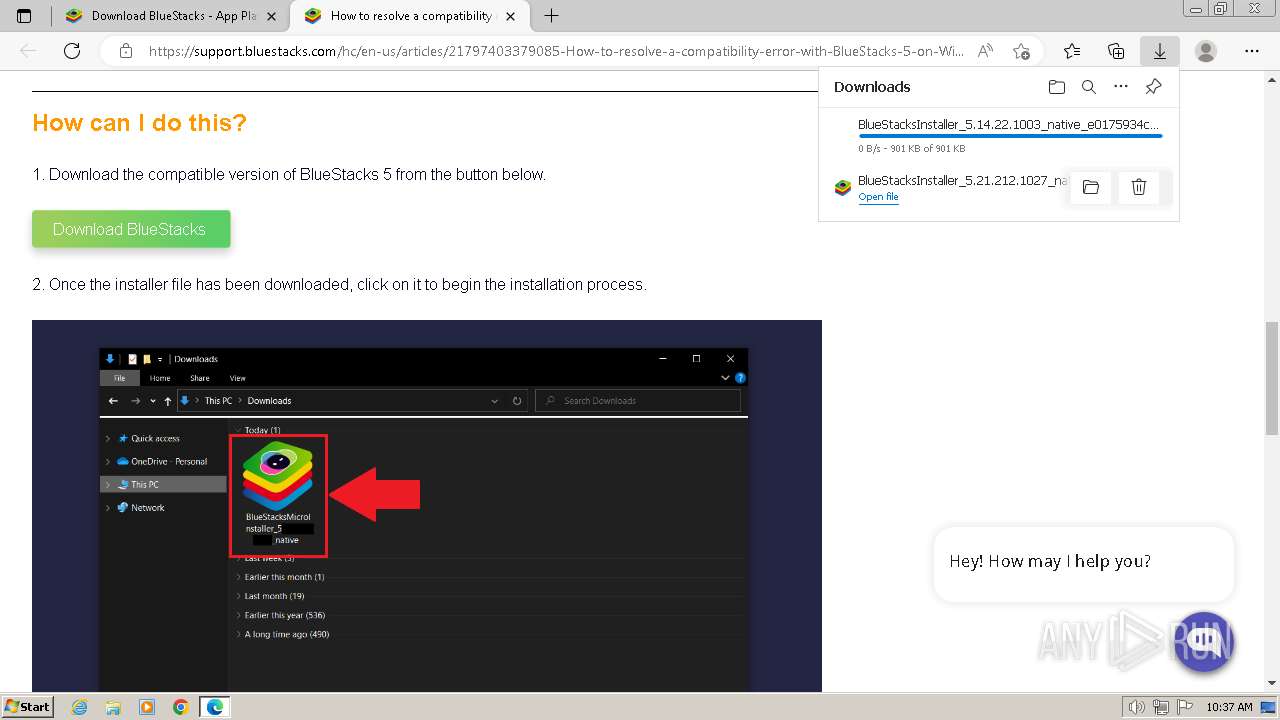Click BlueStacks icon of 5.21.212.1027 download
This screenshot has width=1280, height=720.
(842, 187)
